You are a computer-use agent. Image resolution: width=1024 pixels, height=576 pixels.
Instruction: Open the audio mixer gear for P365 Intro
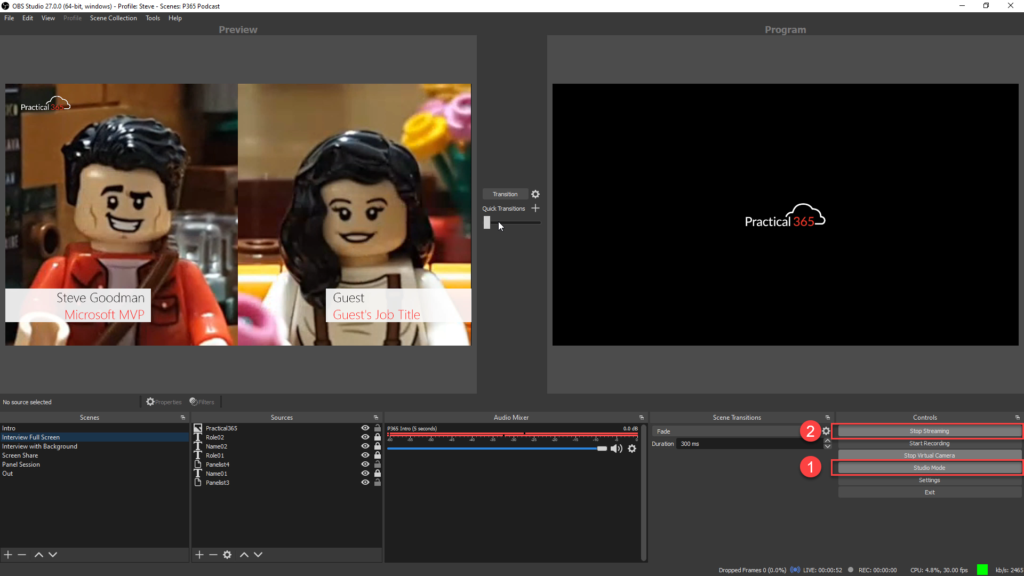[632, 449]
